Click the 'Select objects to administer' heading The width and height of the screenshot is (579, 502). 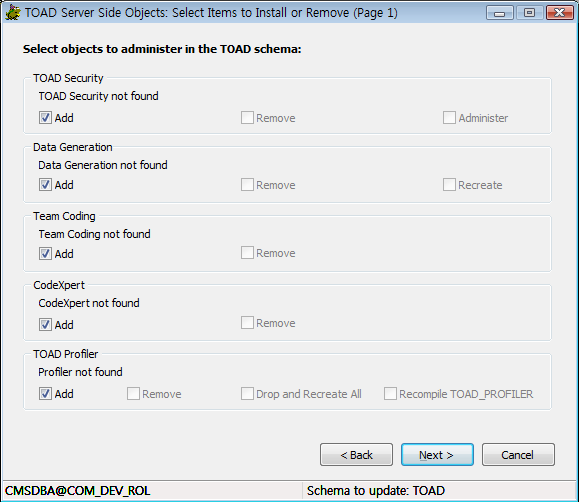pos(162,49)
